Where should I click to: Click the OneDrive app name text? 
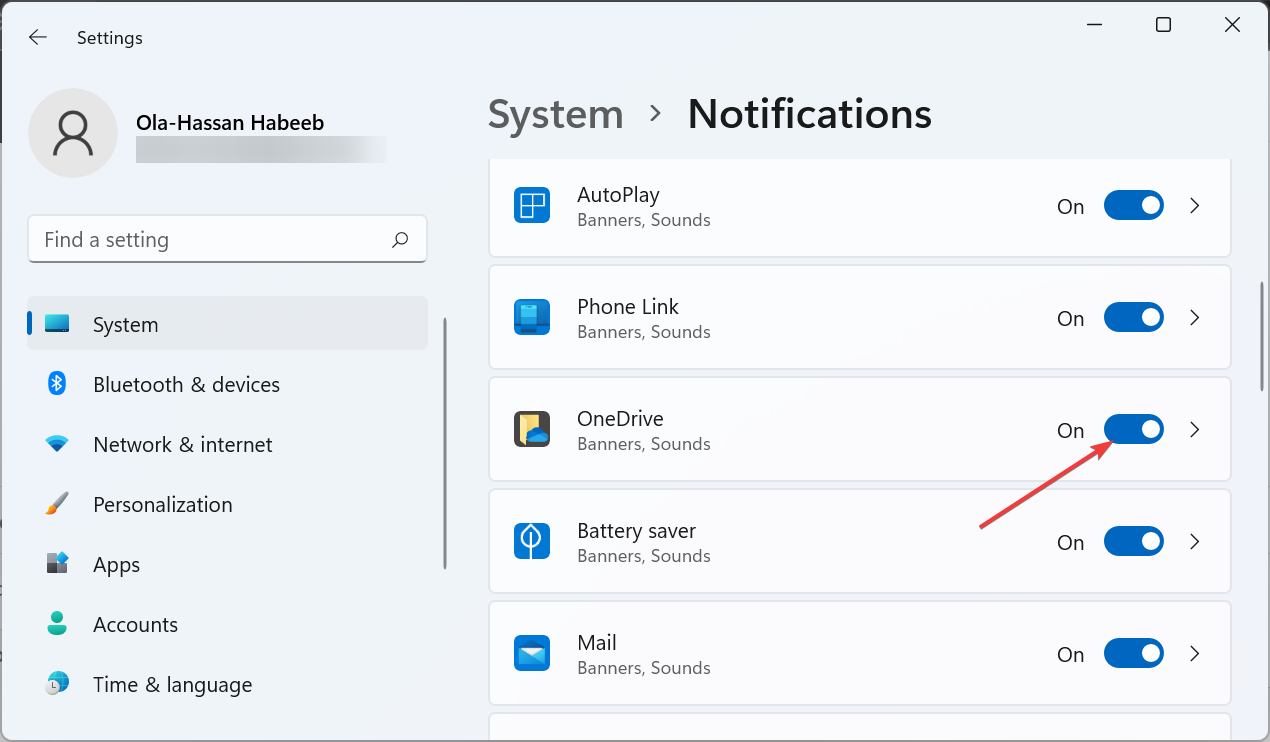[620, 419]
